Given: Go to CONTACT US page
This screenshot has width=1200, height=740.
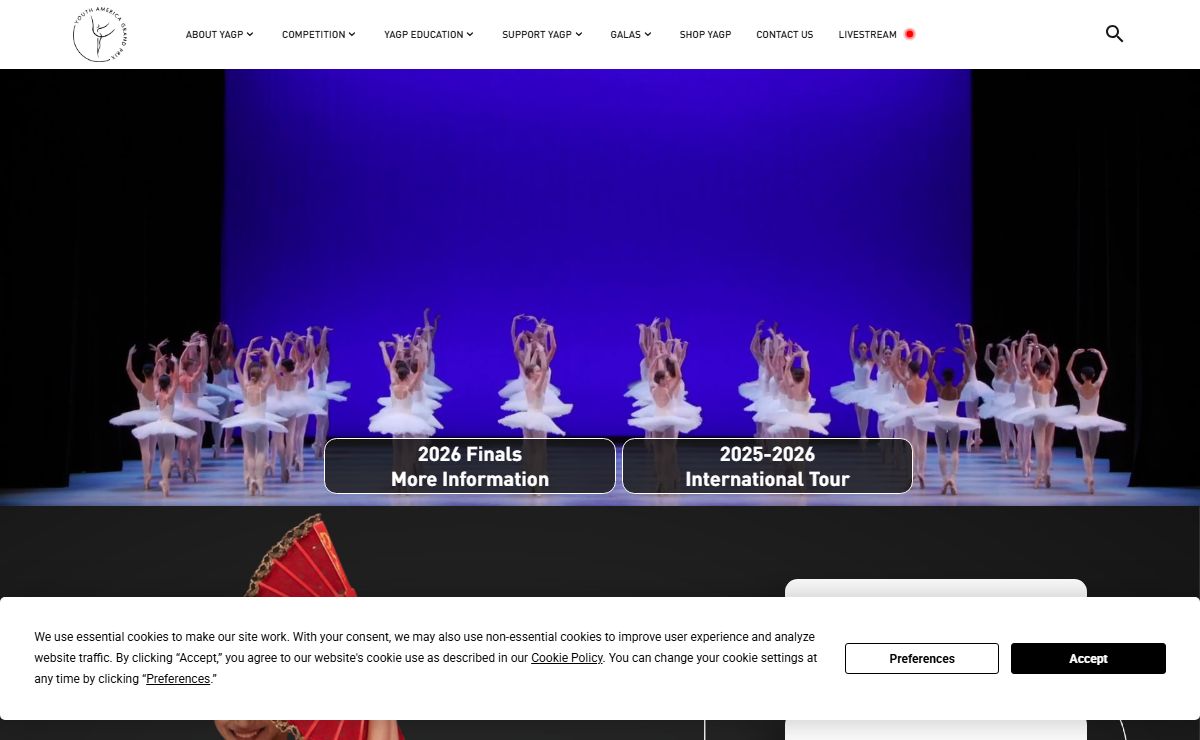Looking at the screenshot, I should click(x=785, y=34).
